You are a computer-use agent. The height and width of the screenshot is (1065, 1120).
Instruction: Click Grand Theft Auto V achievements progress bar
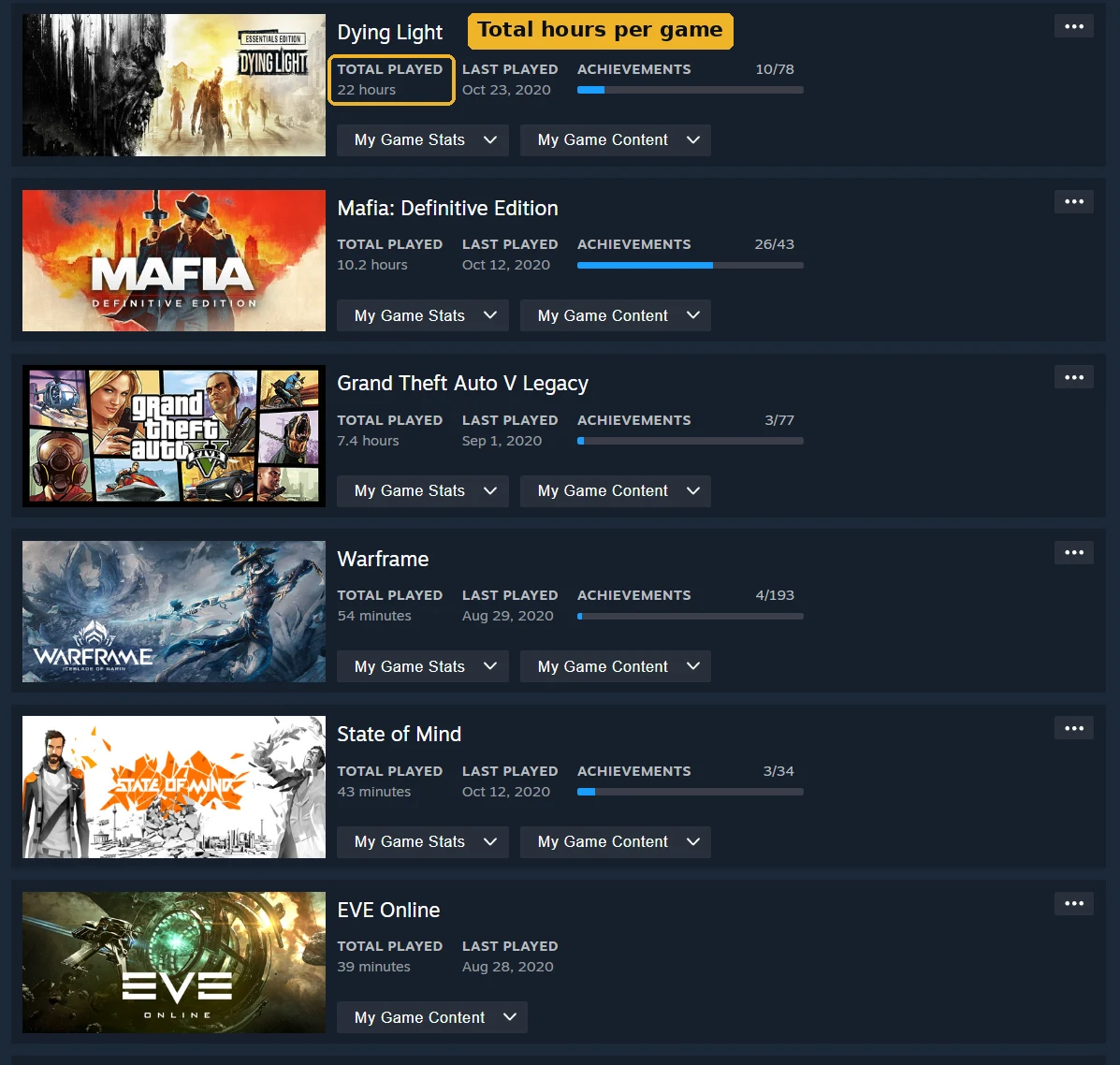coord(690,441)
